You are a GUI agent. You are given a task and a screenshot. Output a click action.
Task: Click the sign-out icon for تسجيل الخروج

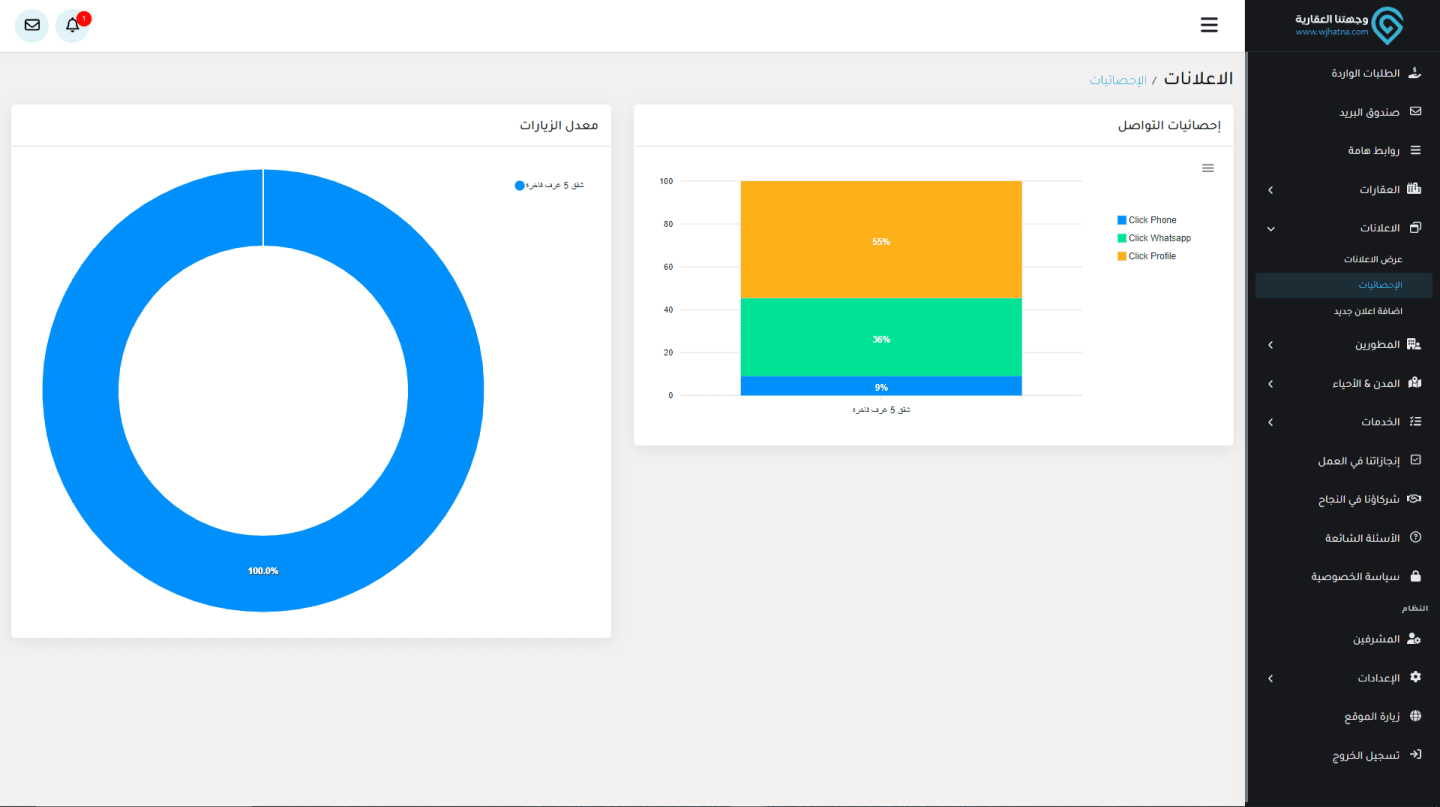click(1415, 755)
